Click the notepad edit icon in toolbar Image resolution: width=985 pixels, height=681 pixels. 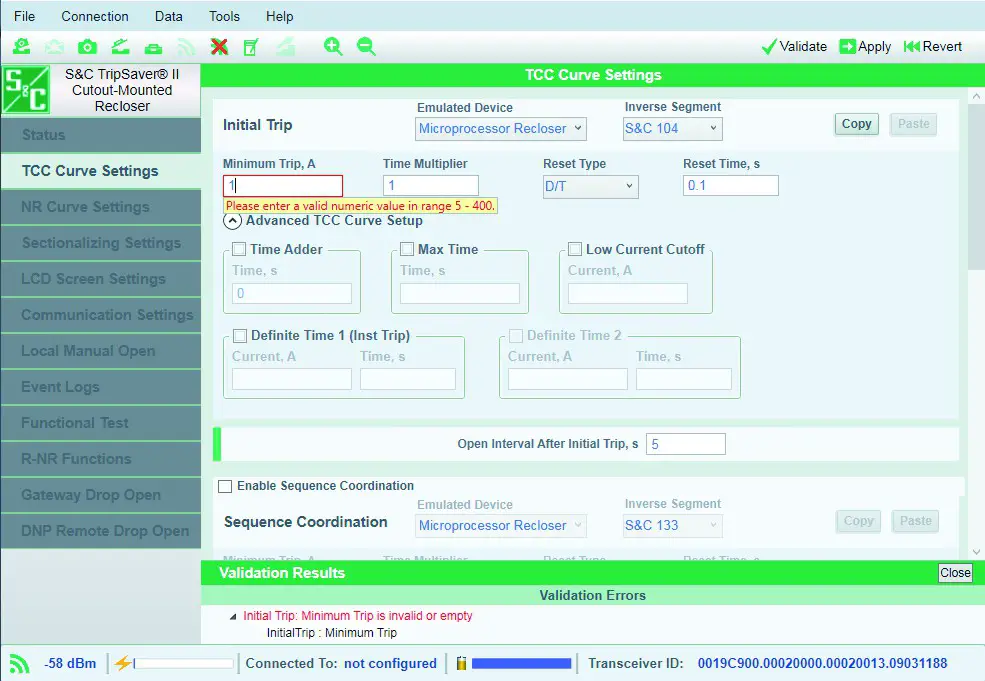point(251,46)
